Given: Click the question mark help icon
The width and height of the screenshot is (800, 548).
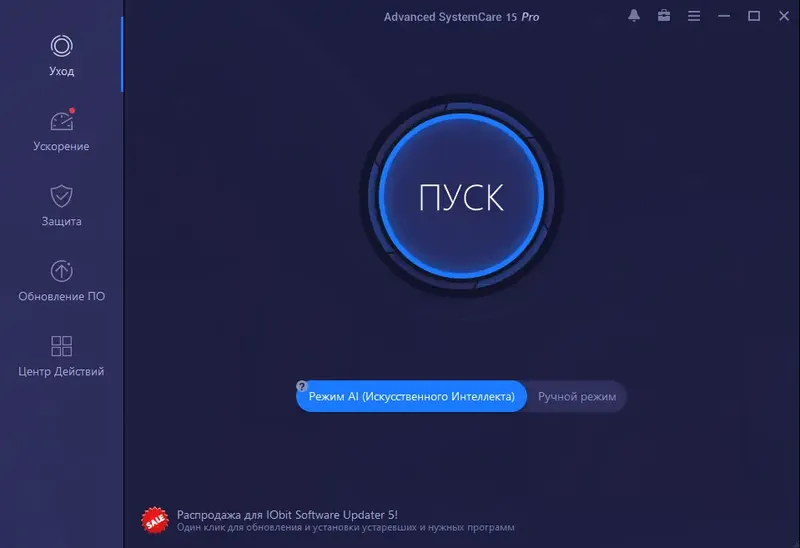Looking at the screenshot, I should (302, 386).
